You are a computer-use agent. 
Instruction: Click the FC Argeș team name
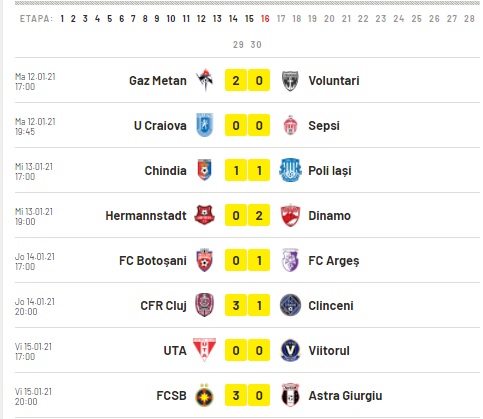click(x=334, y=261)
